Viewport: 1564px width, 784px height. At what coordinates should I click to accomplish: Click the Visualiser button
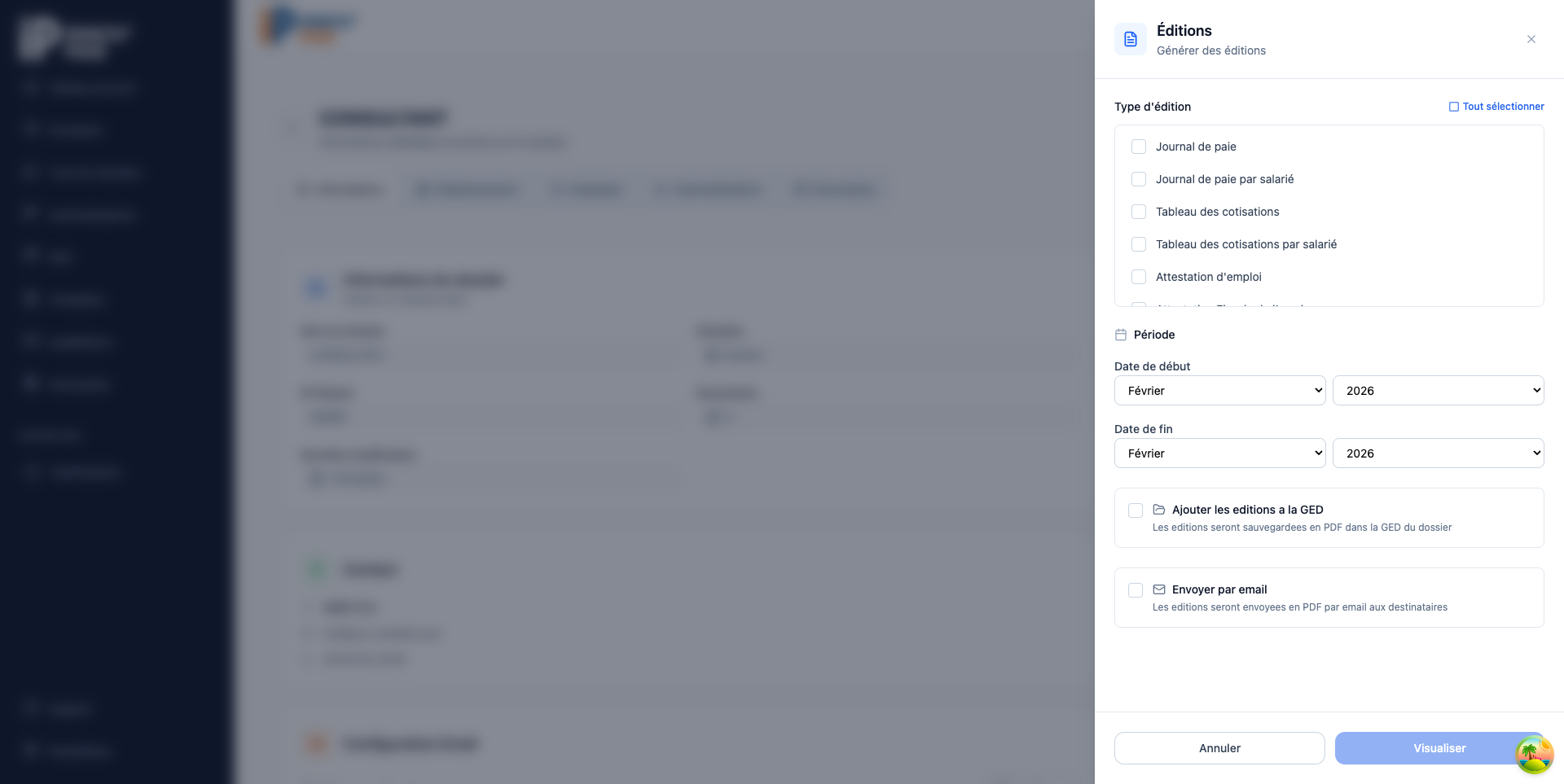coord(1439,748)
